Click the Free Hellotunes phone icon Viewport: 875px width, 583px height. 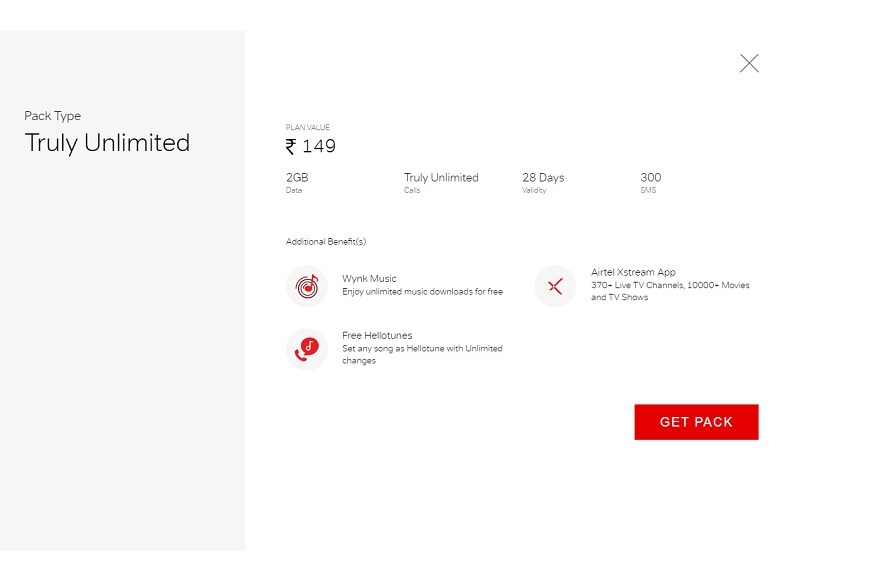pos(307,349)
